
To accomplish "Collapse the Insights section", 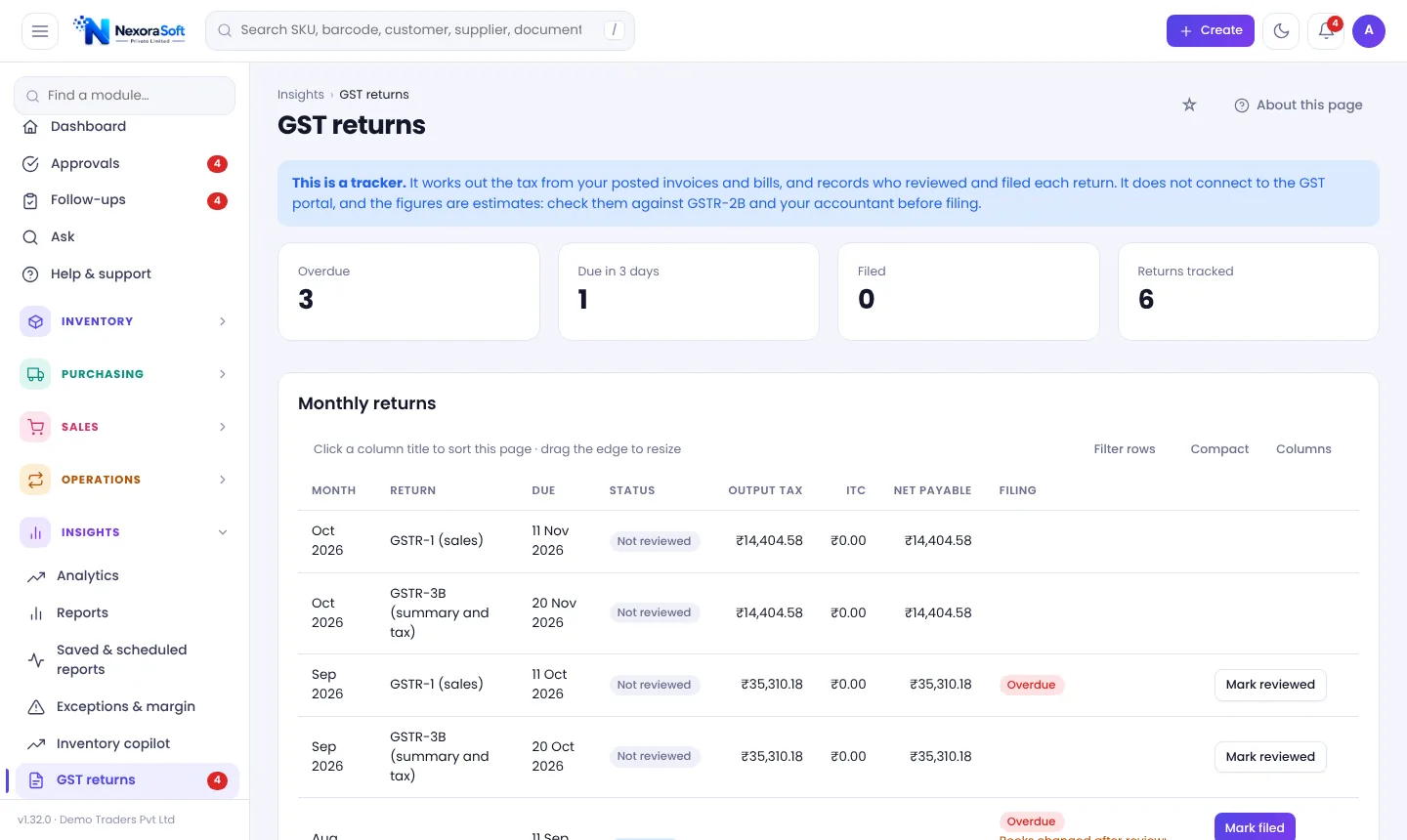I will [124, 532].
